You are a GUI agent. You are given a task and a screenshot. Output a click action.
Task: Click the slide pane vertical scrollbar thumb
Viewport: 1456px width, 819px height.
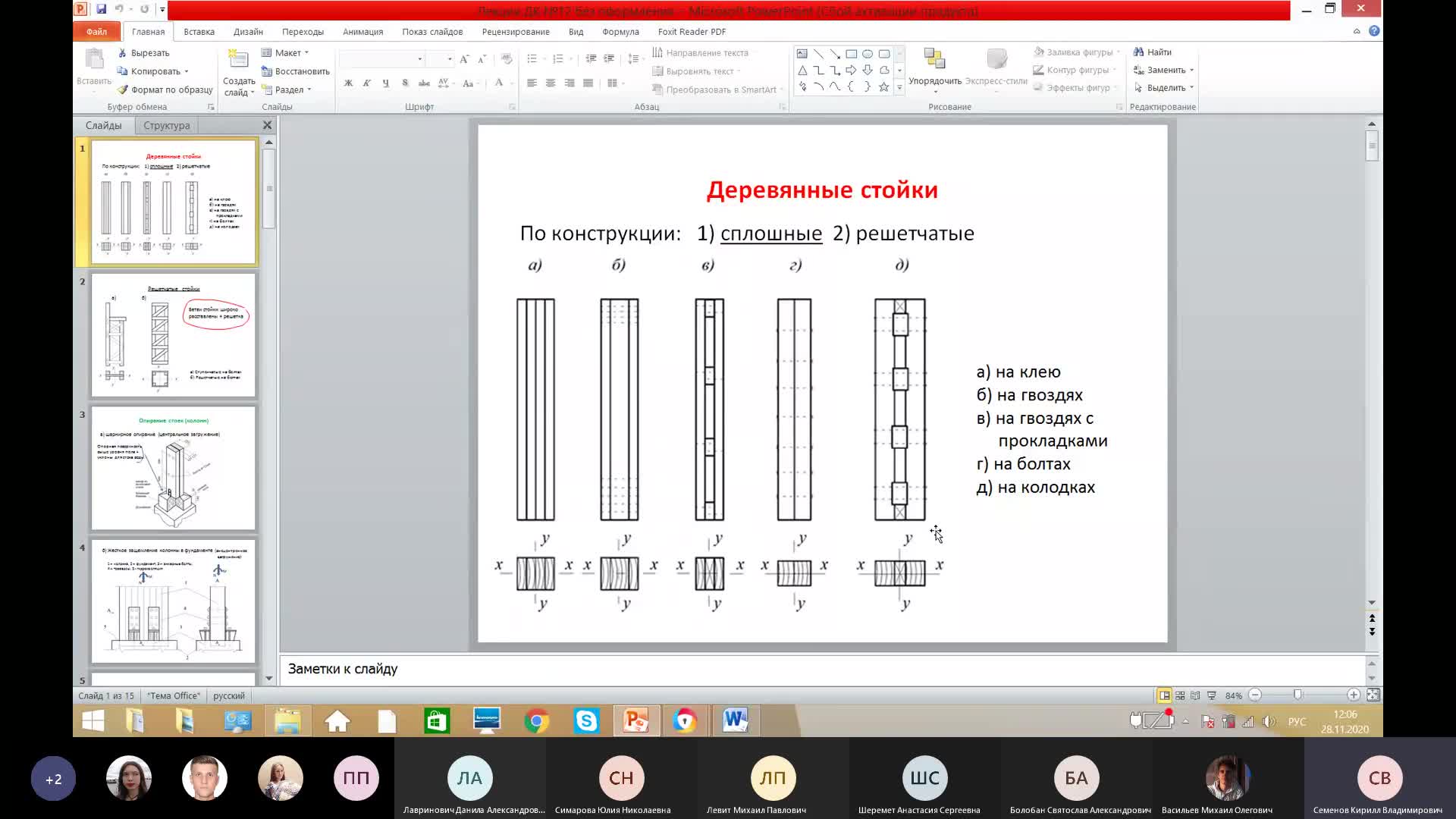click(x=1372, y=146)
